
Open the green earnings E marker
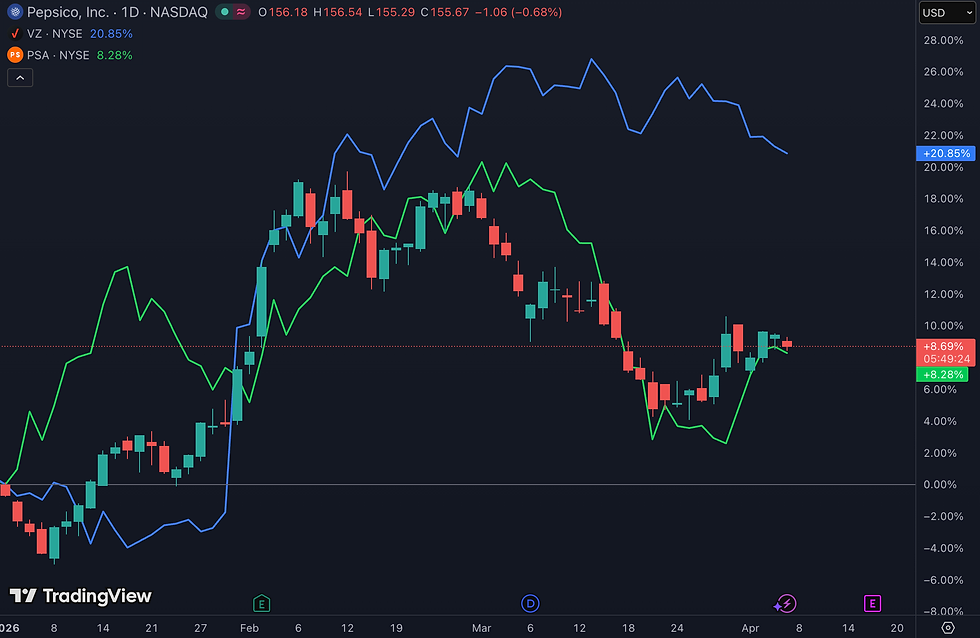(261, 604)
